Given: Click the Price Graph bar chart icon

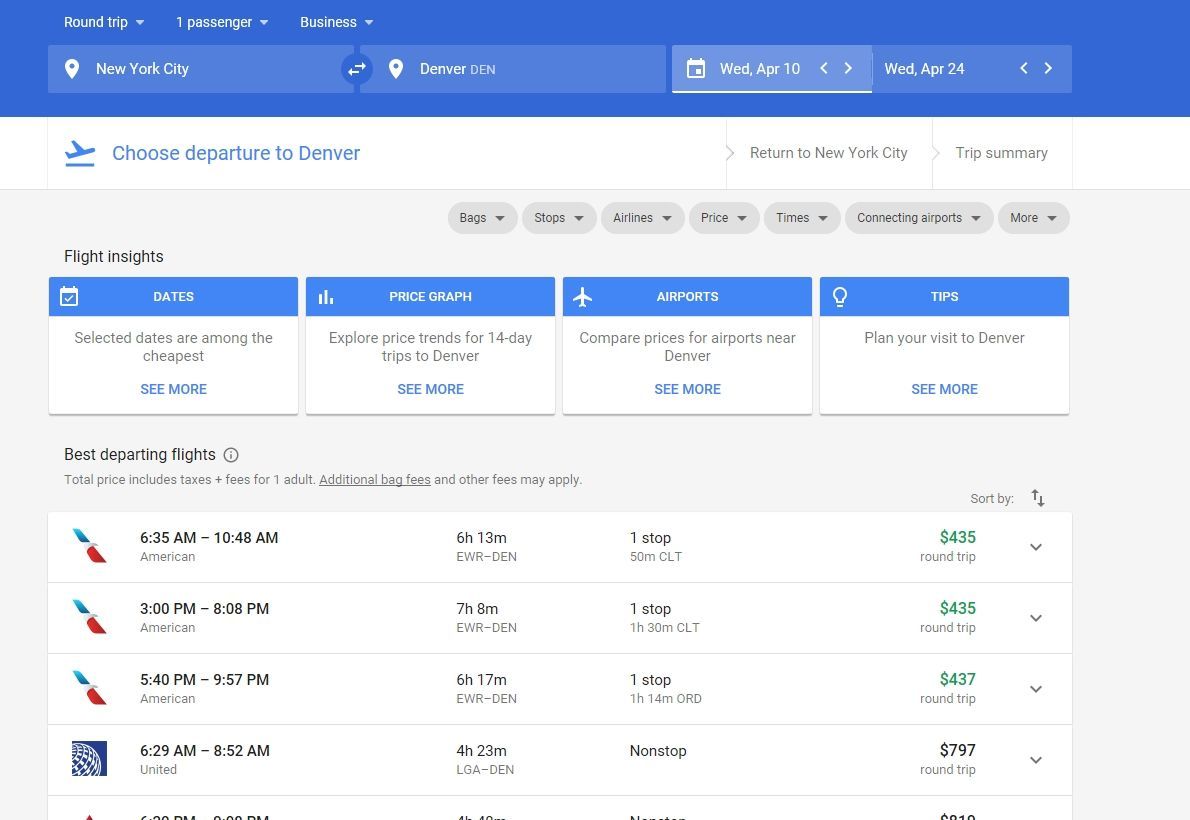Looking at the screenshot, I should tap(326, 297).
